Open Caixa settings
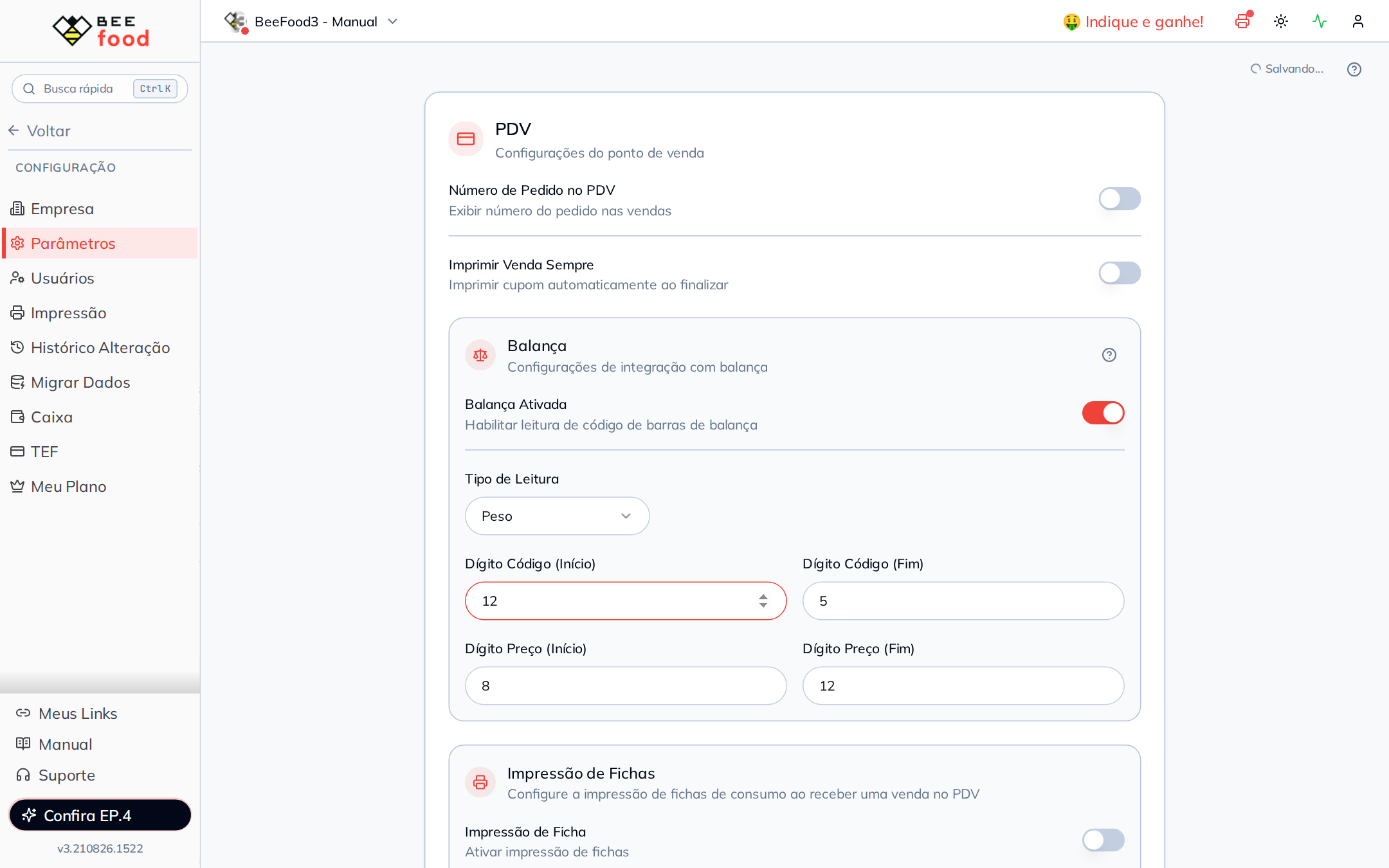 (100, 417)
